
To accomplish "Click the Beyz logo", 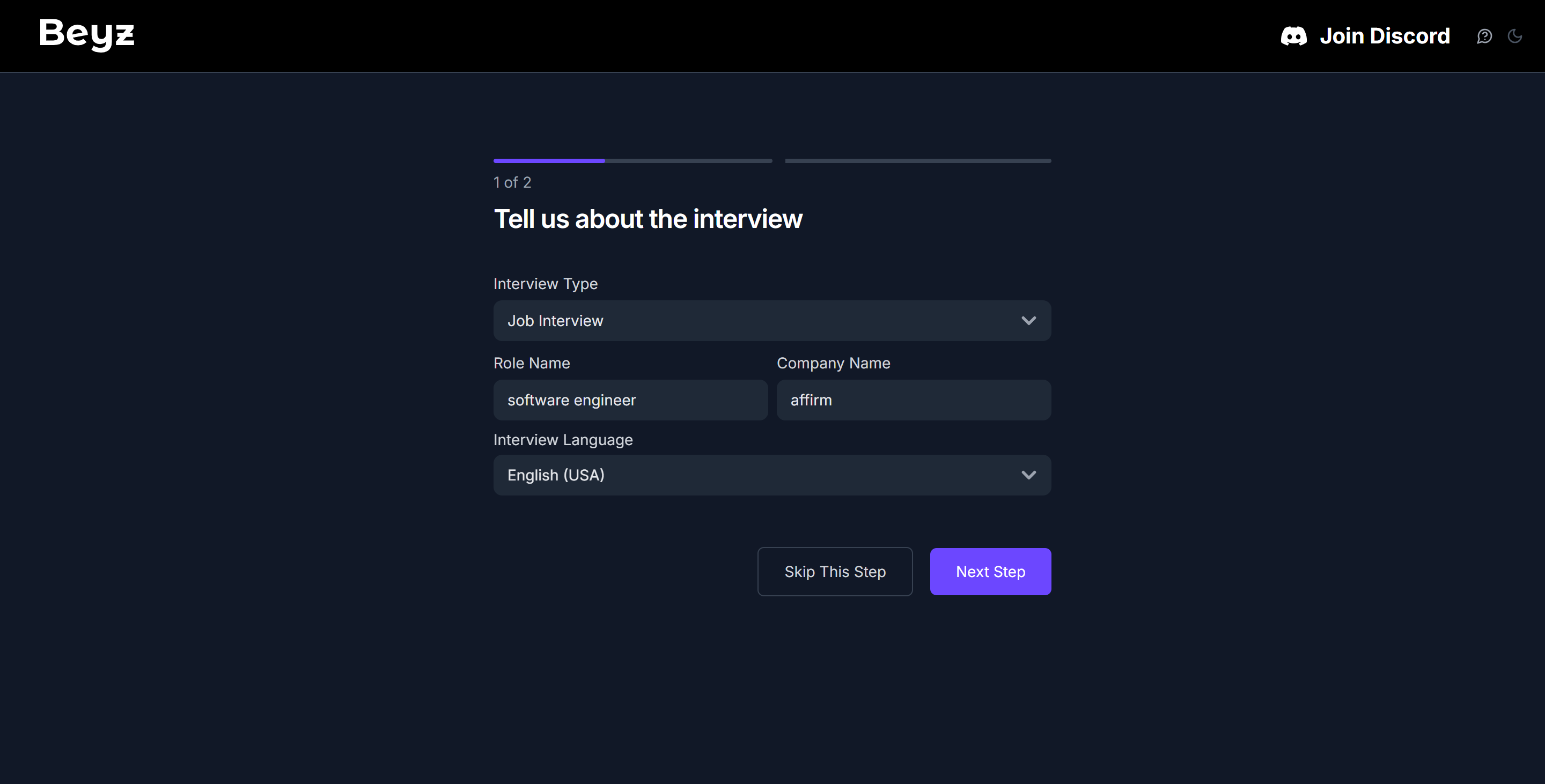I will [87, 34].
